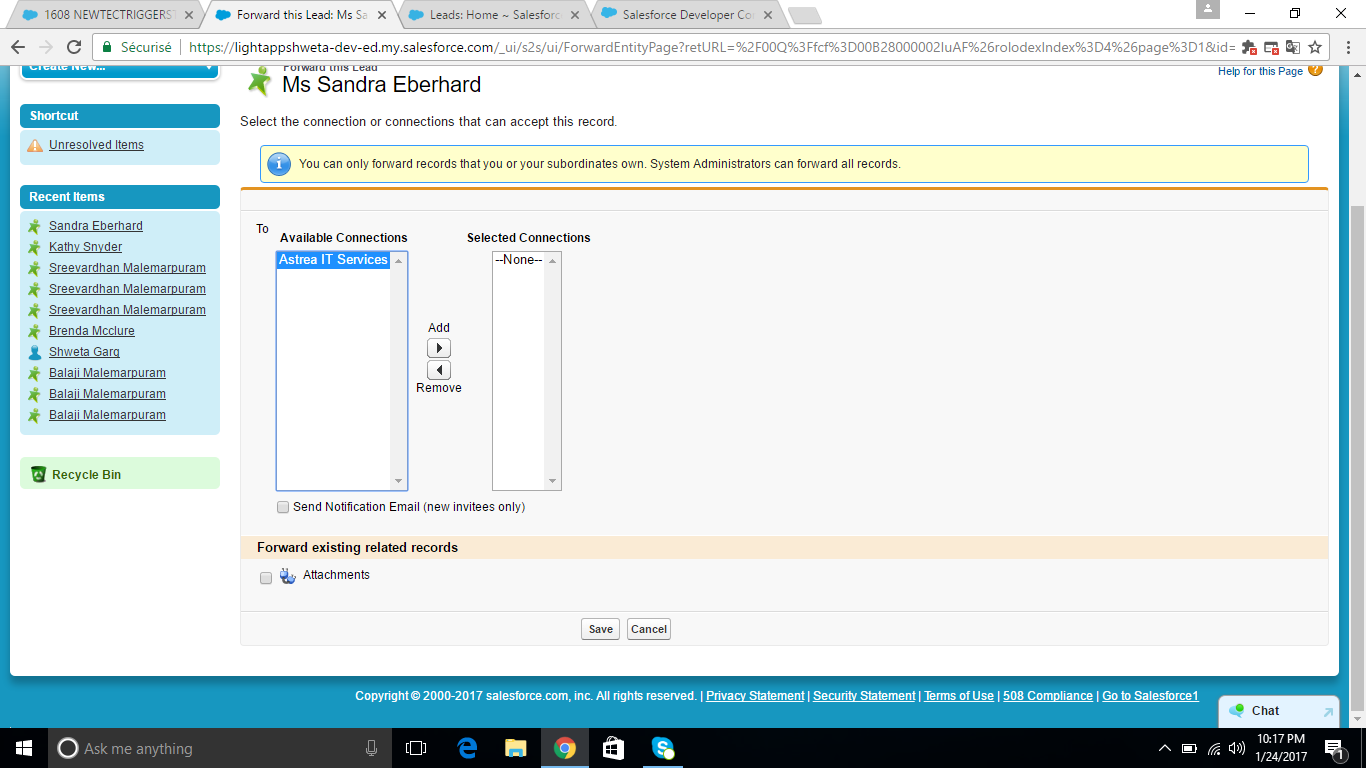Click the Add right-arrow button
Image resolution: width=1366 pixels, height=768 pixels.
[x=439, y=348]
